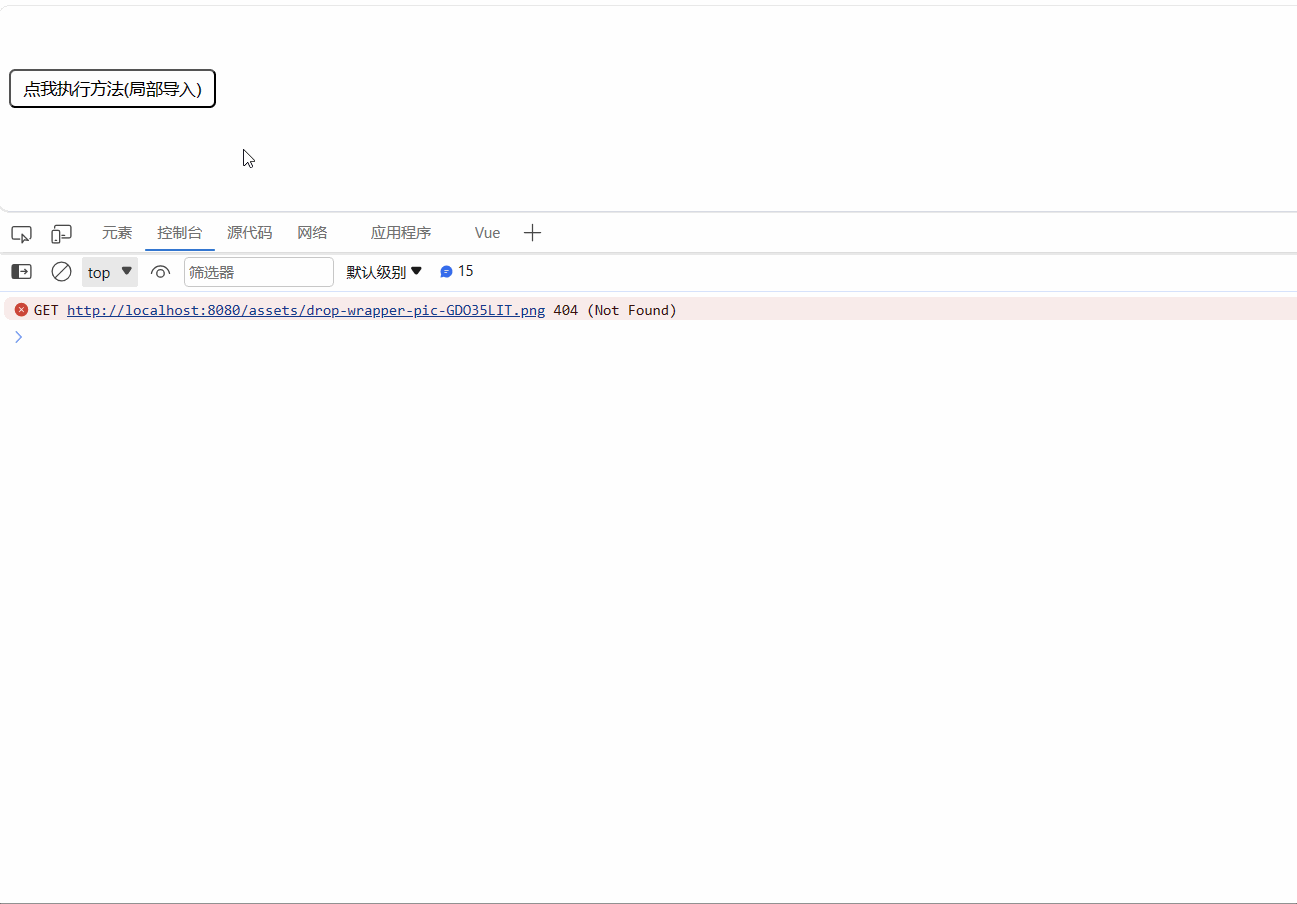This screenshot has width=1297, height=904.
Task: Create a live expression with the eye icon
Action: pos(160,271)
